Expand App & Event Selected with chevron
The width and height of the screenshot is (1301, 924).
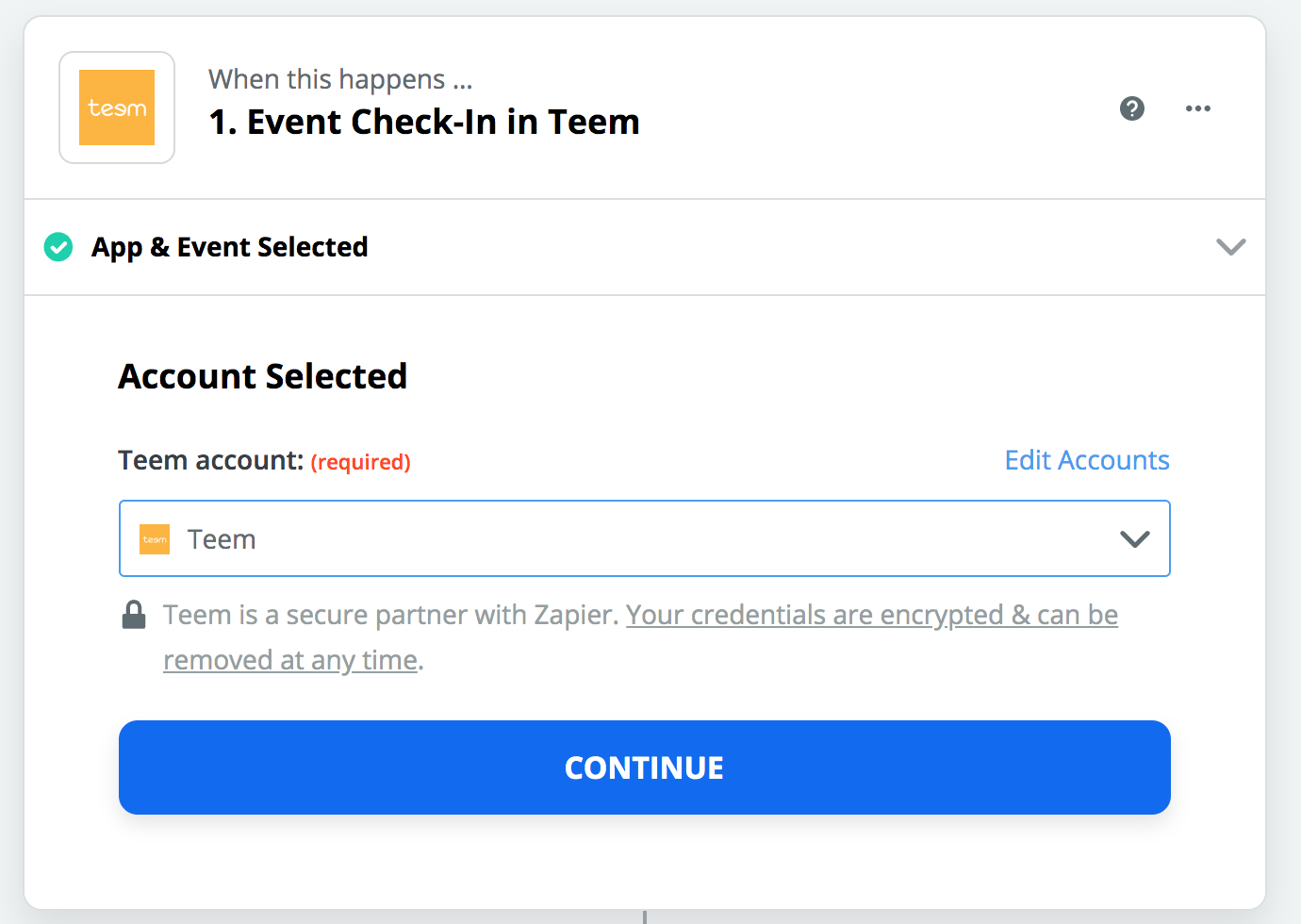pos(1231,247)
